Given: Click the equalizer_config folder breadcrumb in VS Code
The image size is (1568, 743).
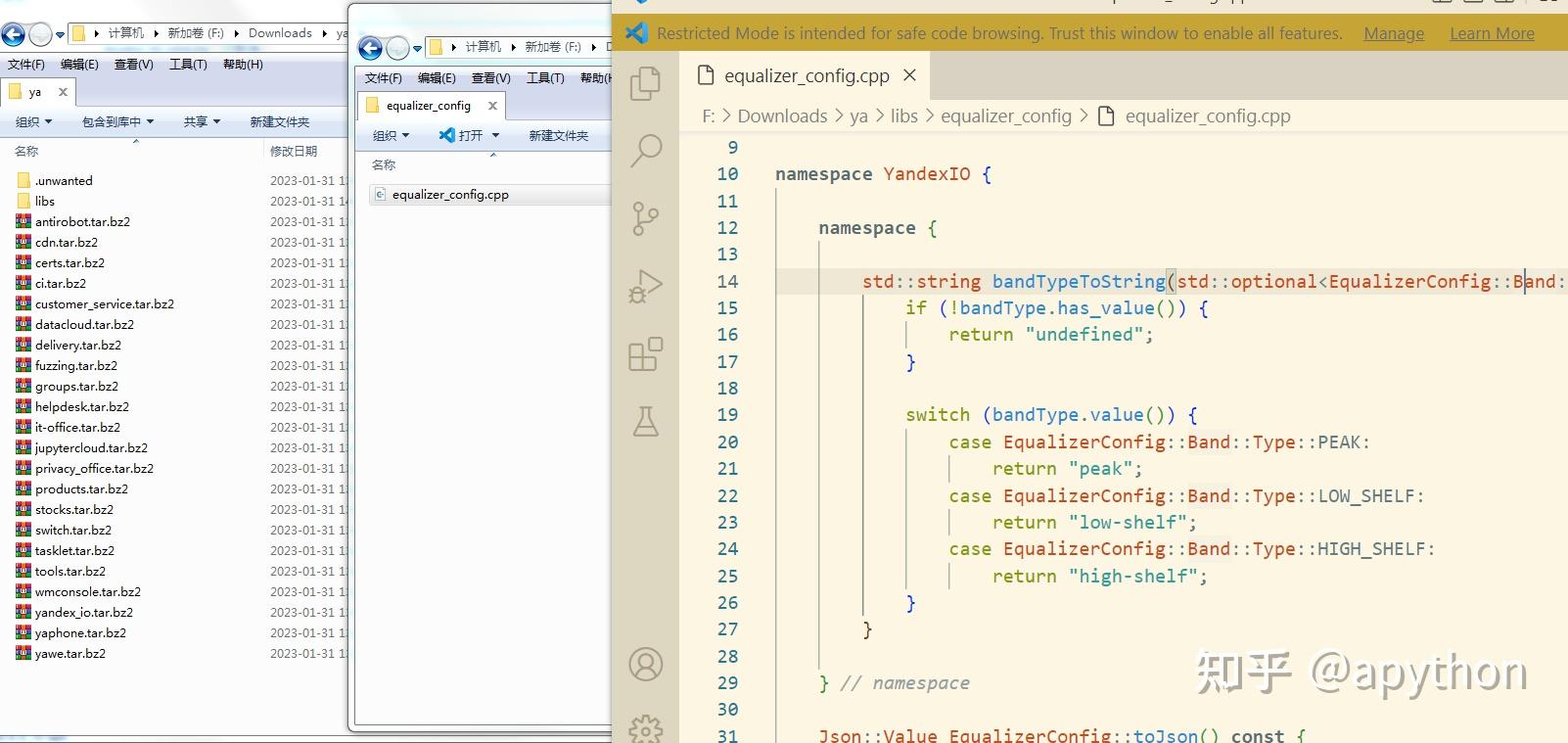Looking at the screenshot, I should click(x=1006, y=116).
